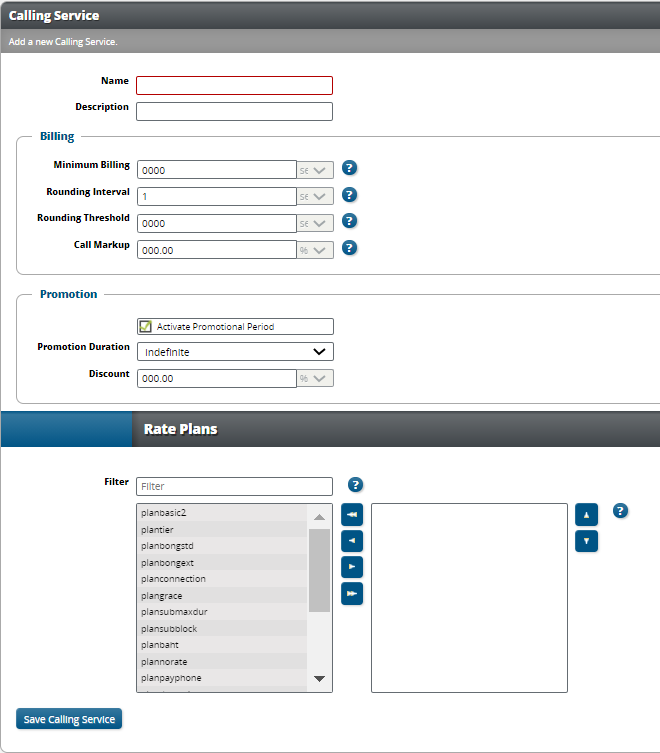The height and width of the screenshot is (753, 660).
Task: Move selected rate plan down with down arrow
Action: pyautogui.click(x=587, y=541)
